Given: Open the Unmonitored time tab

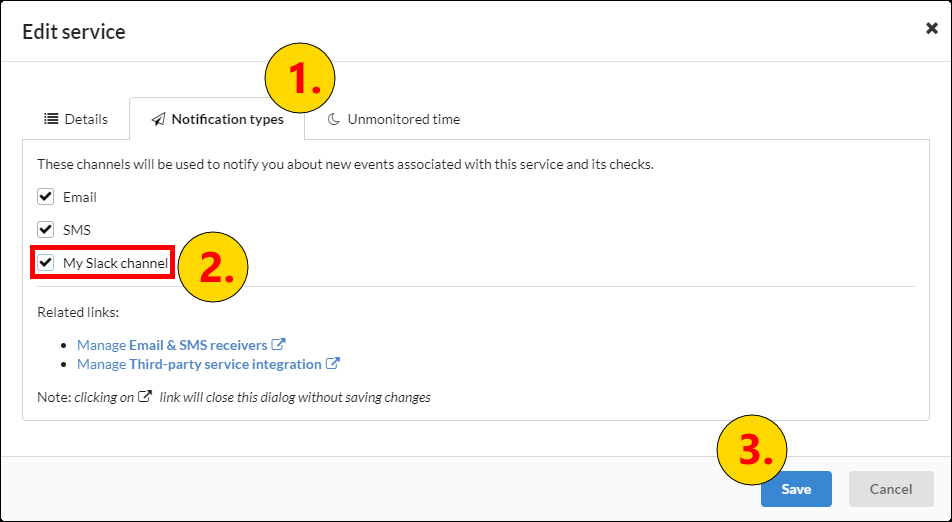Looking at the screenshot, I should [393, 119].
